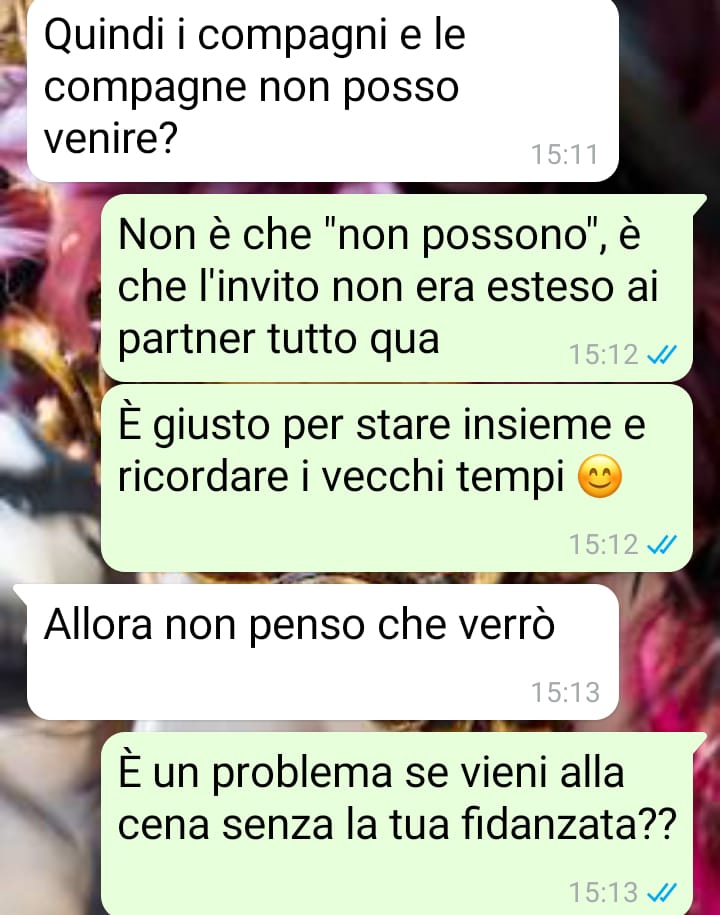Click the blue double-check beside "partner tutto qua"

662,354
